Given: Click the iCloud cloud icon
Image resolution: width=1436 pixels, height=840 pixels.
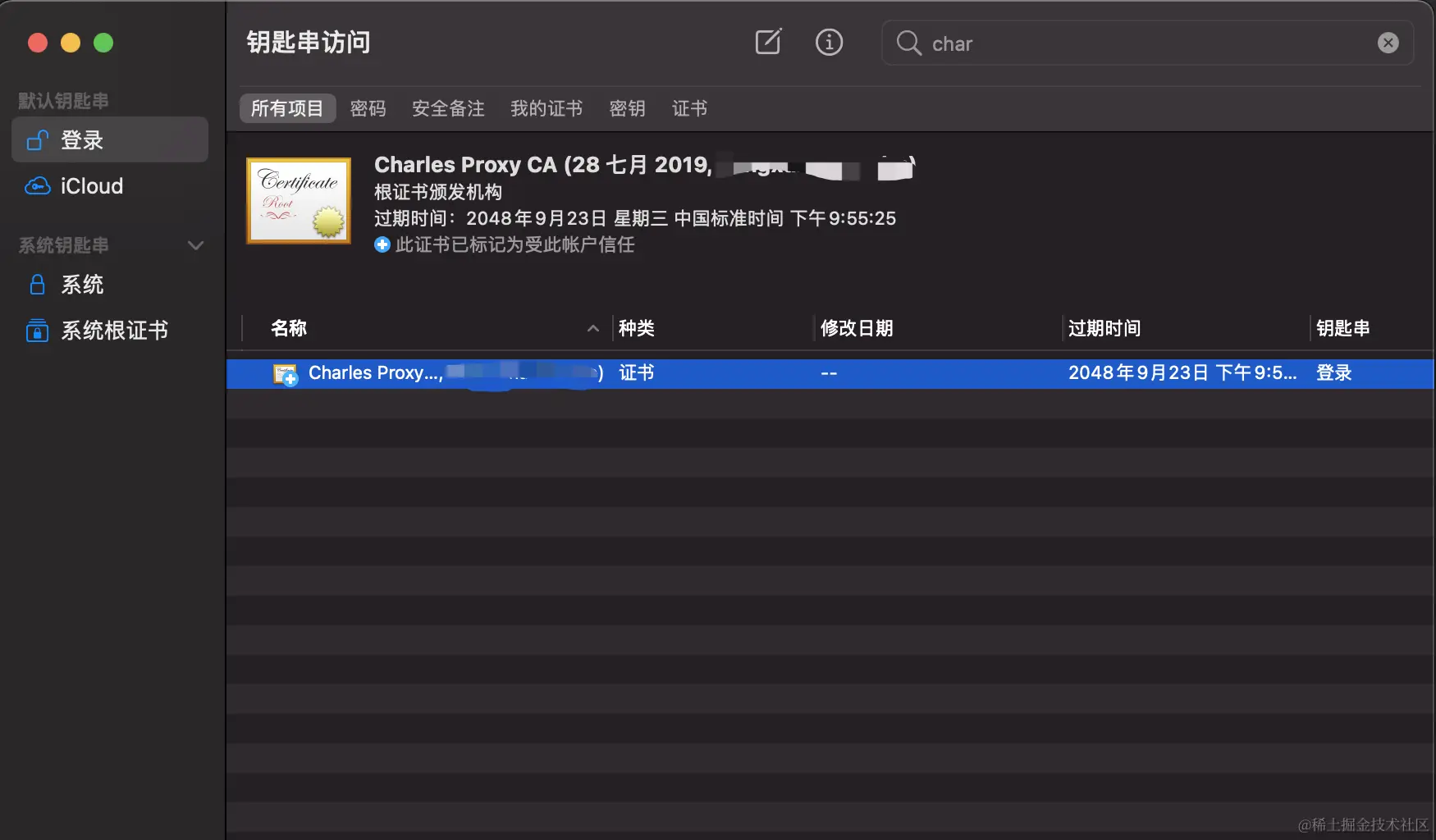Looking at the screenshot, I should [x=37, y=186].
